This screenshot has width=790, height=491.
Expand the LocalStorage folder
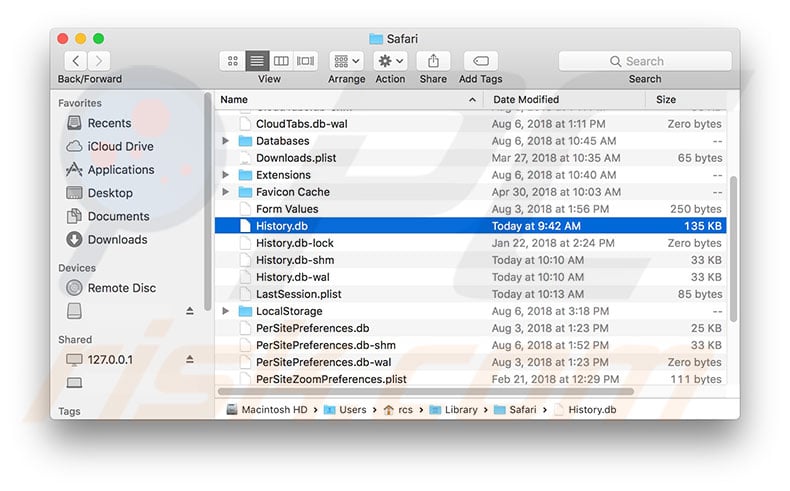pyautogui.click(x=225, y=311)
